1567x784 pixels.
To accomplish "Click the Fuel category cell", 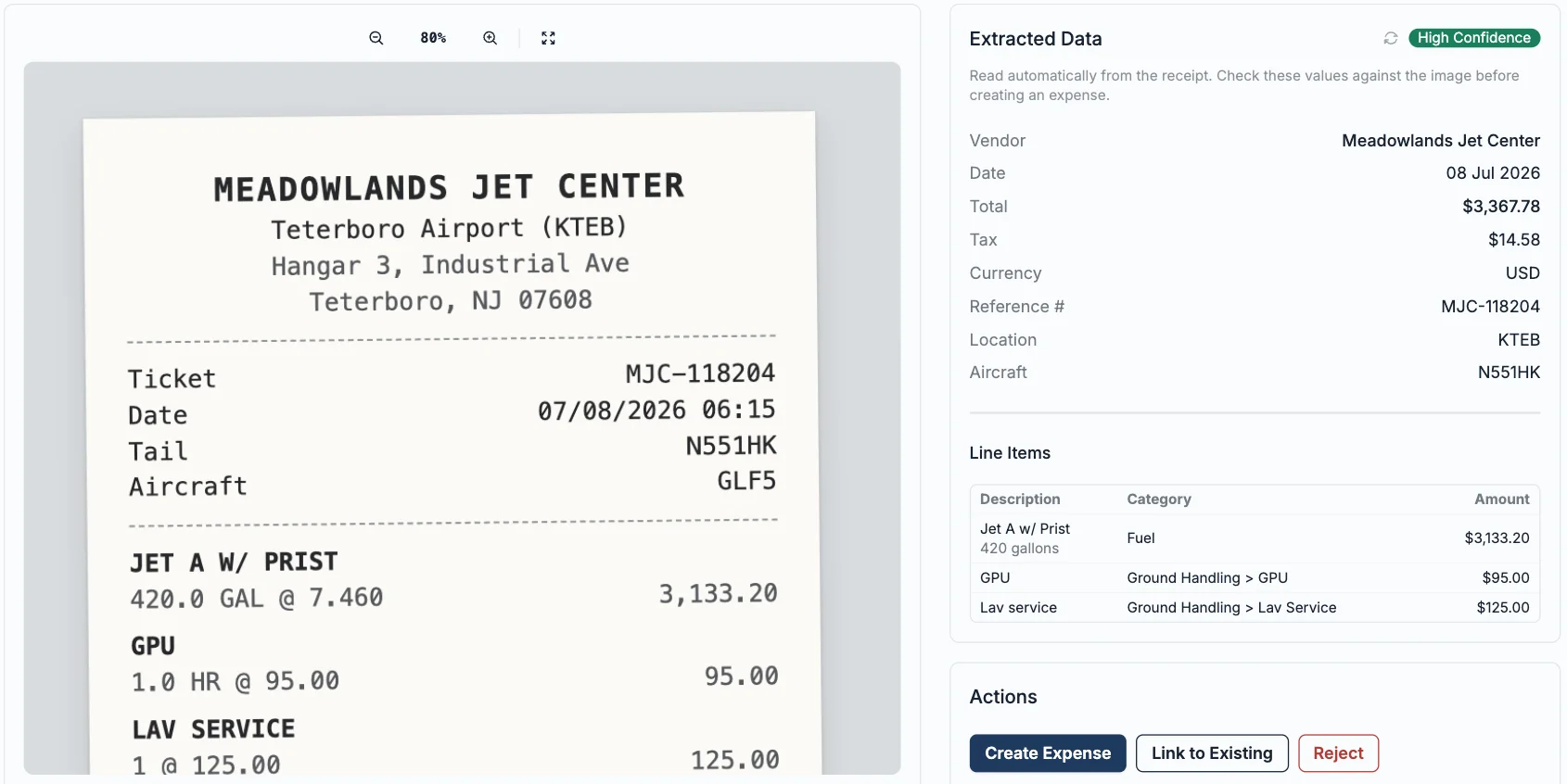I will pos(1140,538).
